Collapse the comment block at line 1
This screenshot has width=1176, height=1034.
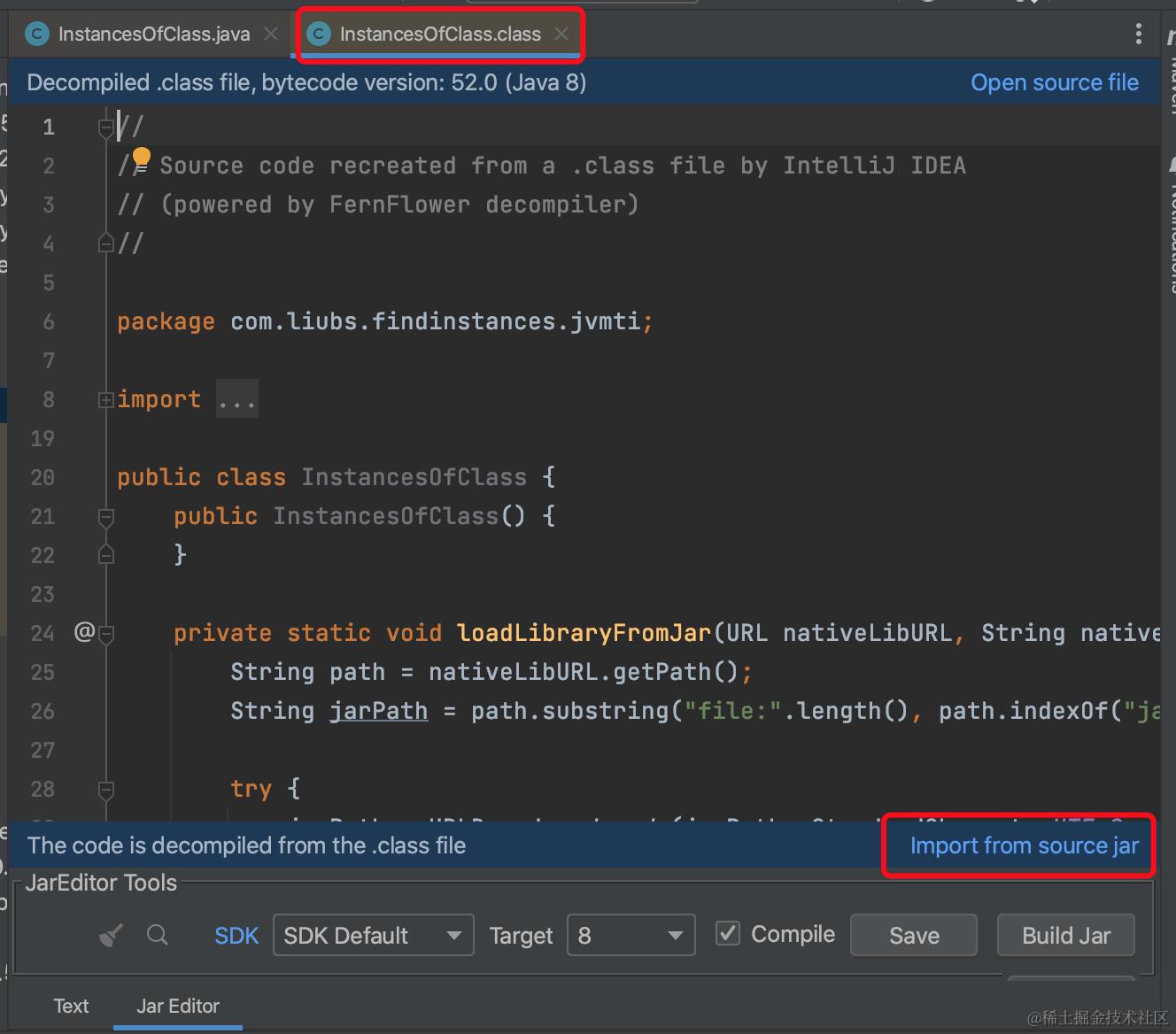(106, 127)
